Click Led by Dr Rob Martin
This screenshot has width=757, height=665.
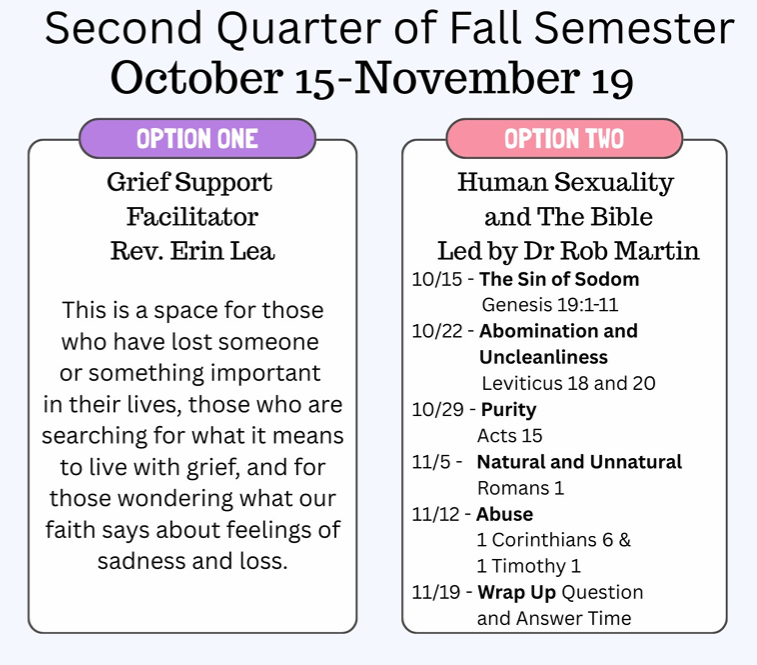point(568,251)
